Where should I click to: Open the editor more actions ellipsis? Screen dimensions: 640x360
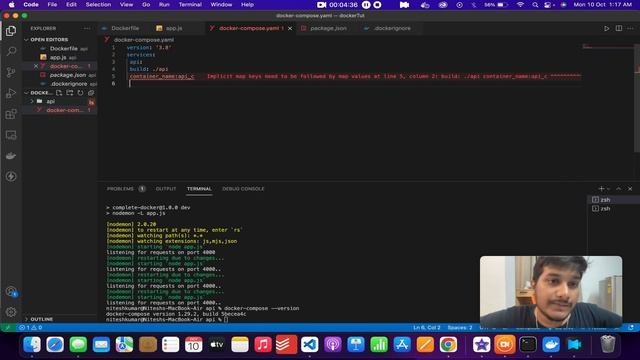(631, 28)
